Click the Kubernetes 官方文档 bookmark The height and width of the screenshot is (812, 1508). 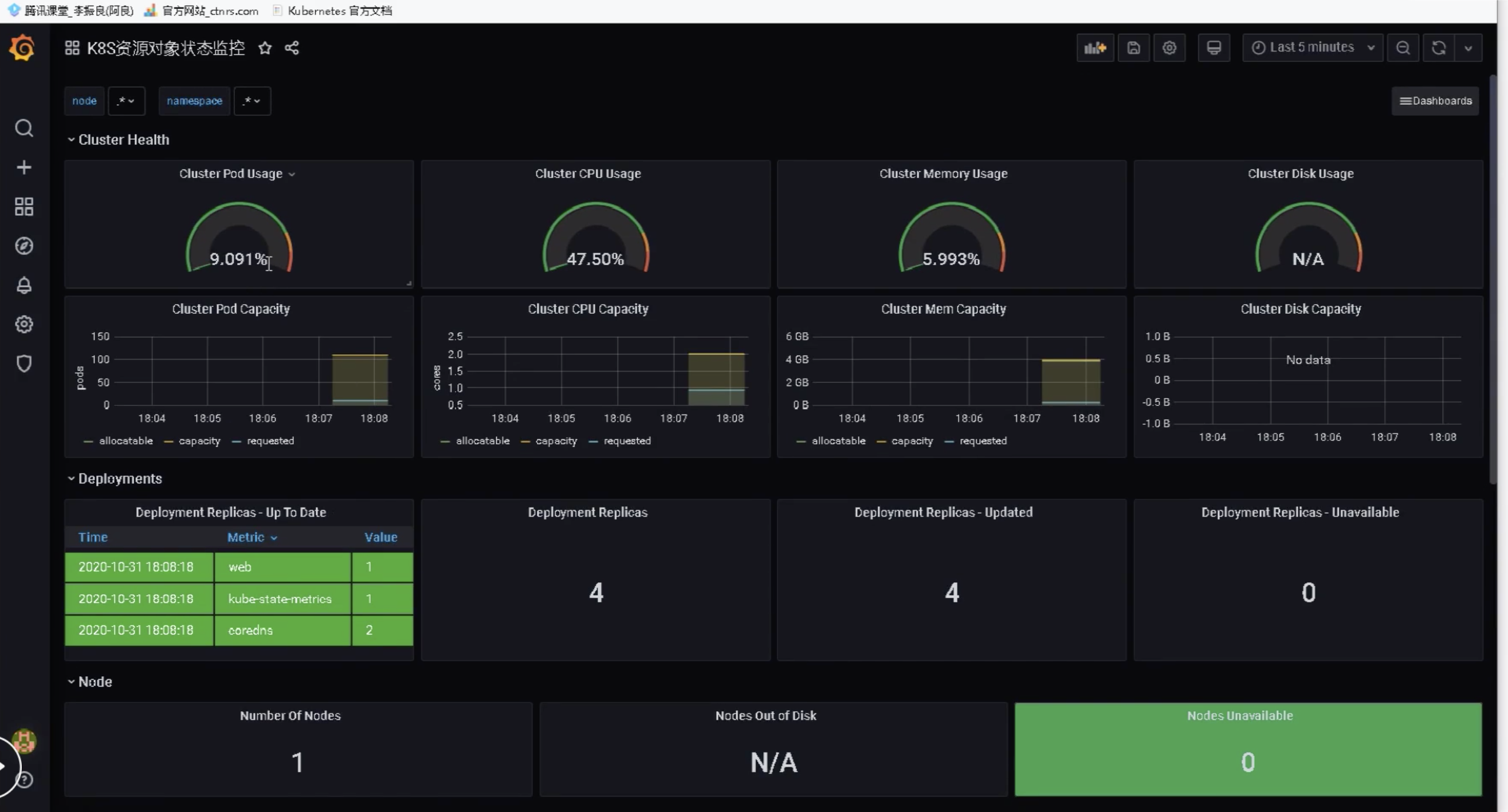coord(339,10)
